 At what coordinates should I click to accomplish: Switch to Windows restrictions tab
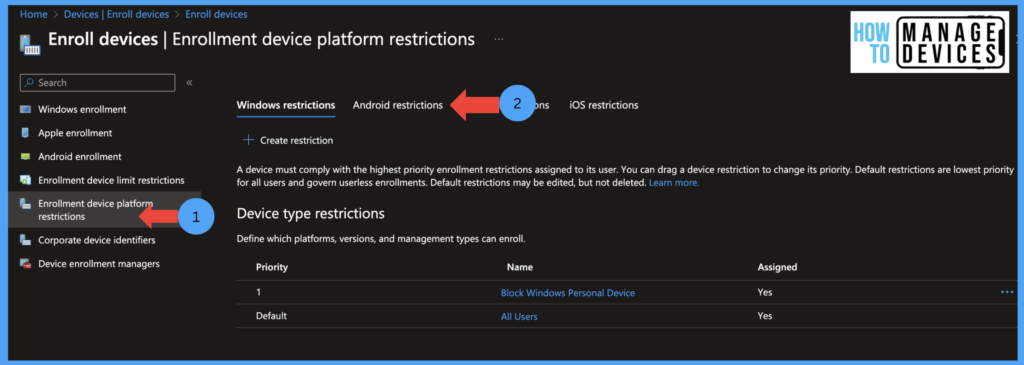[286, 105]
